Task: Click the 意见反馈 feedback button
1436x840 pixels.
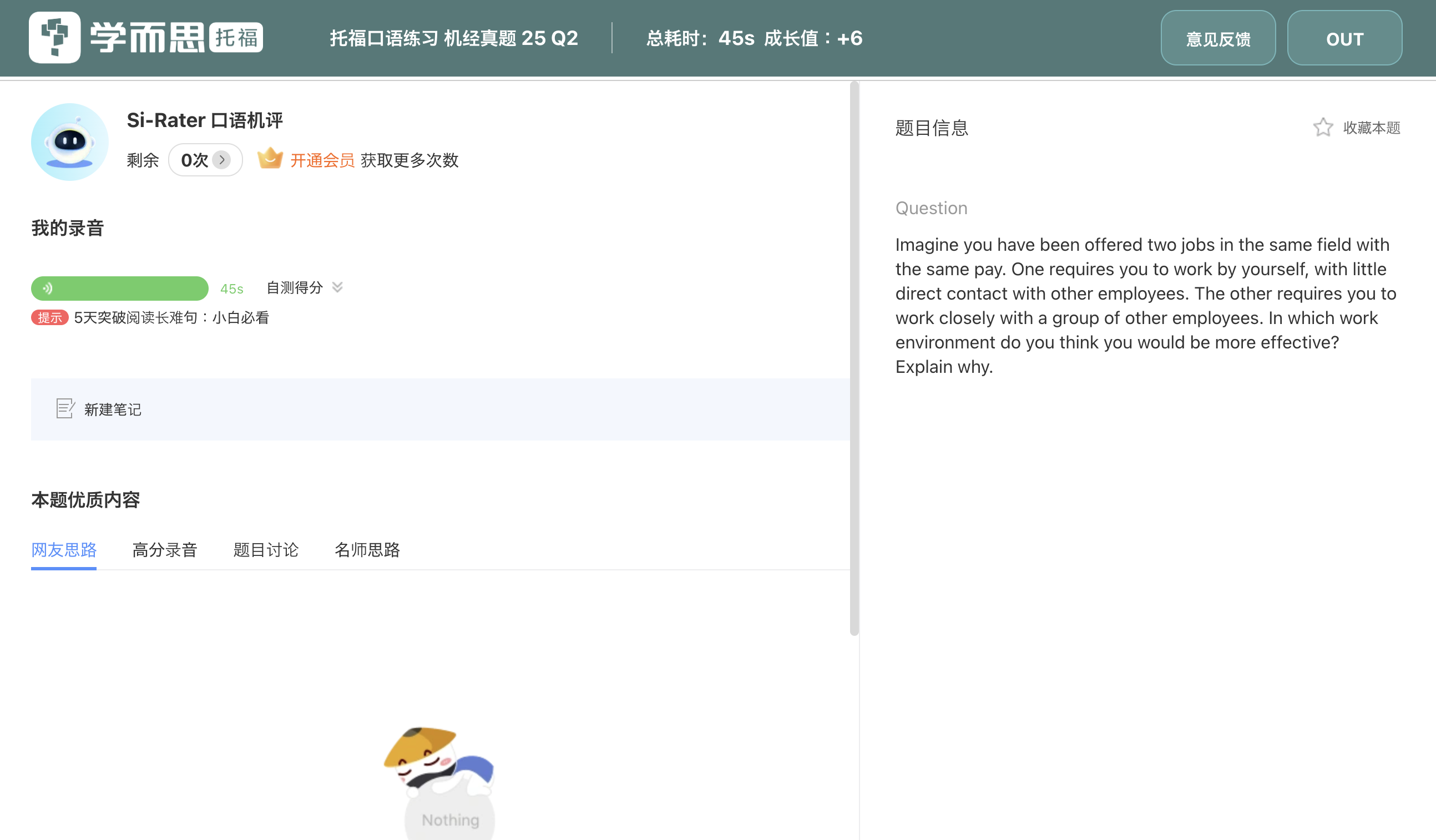Action: (x=1218, y=38)
